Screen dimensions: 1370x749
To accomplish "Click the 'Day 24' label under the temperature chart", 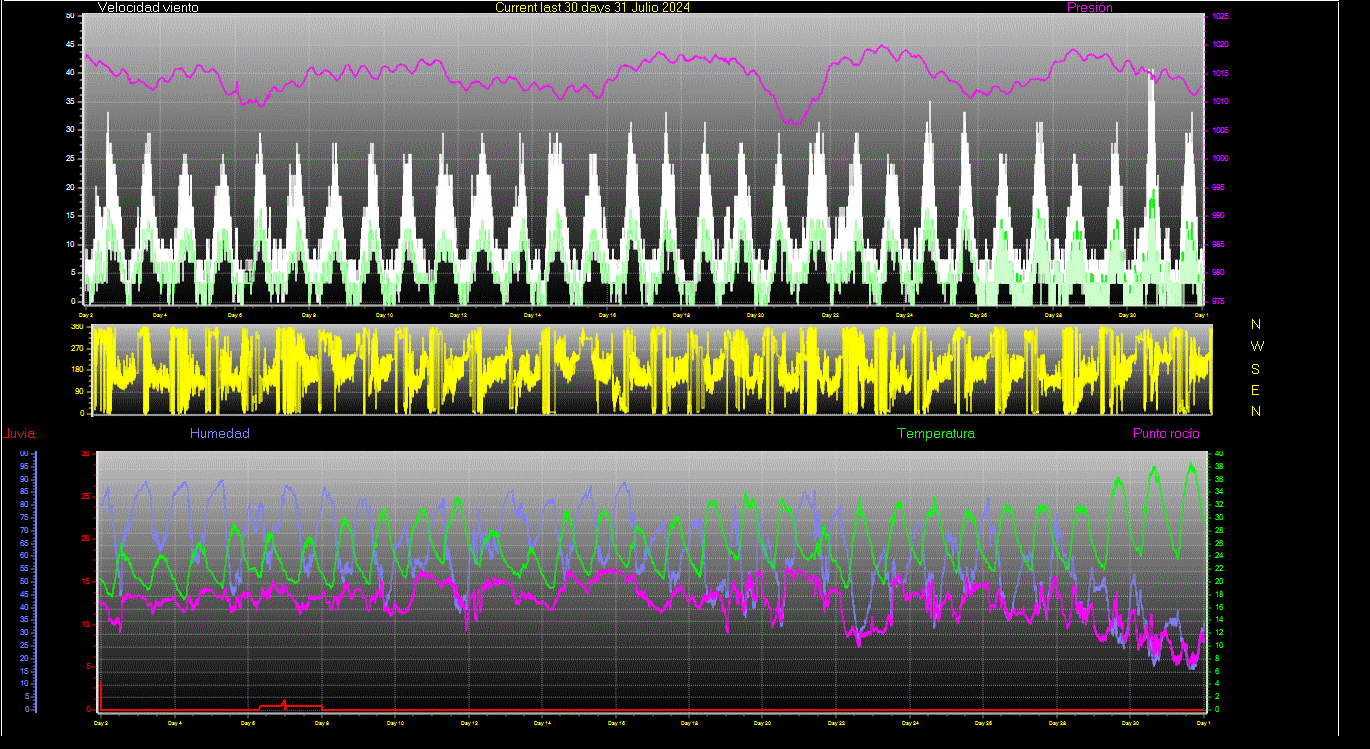I will click(x=910, y=722).
